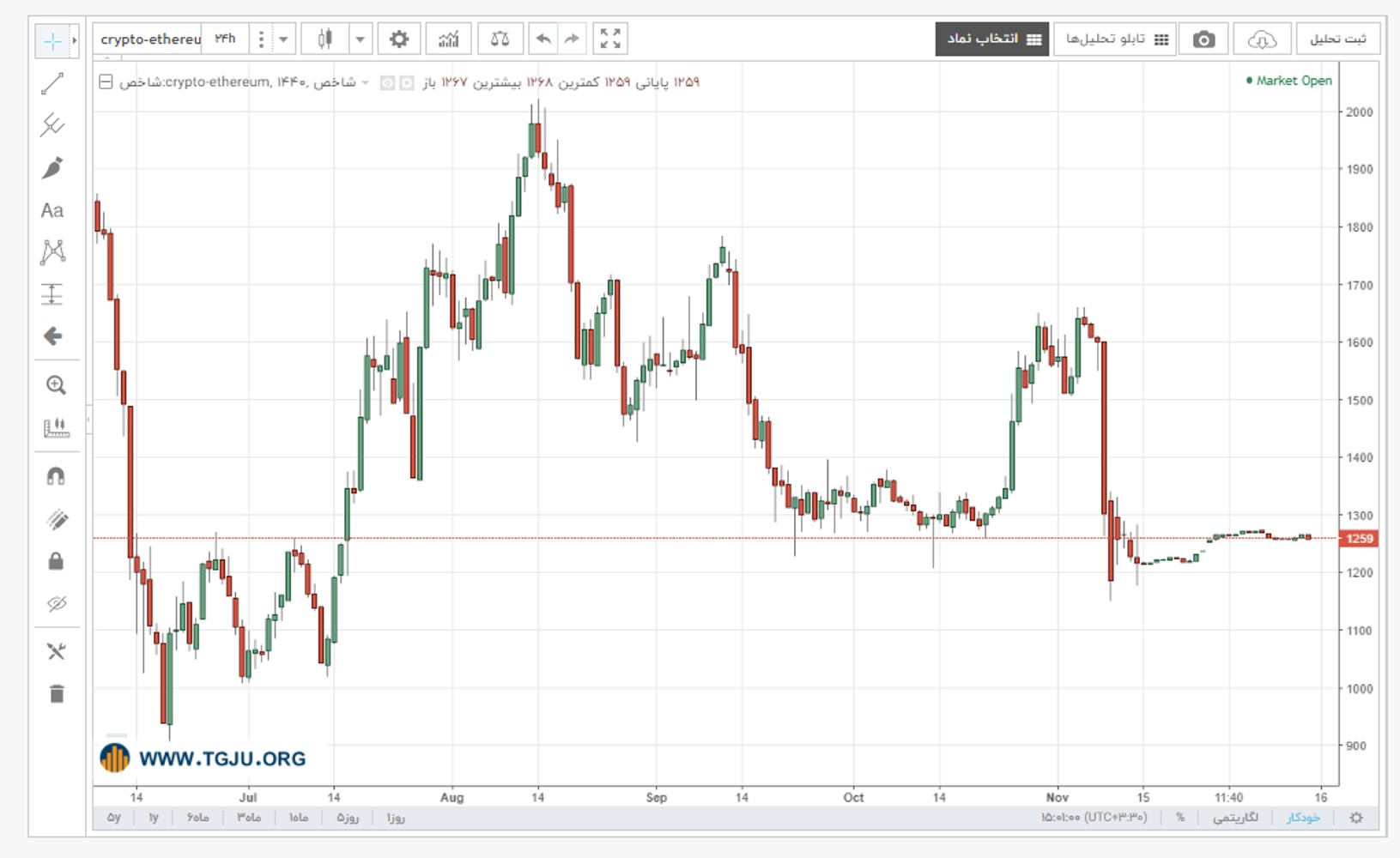Take a chart snapshot with camera icon

pos(1203,39)
